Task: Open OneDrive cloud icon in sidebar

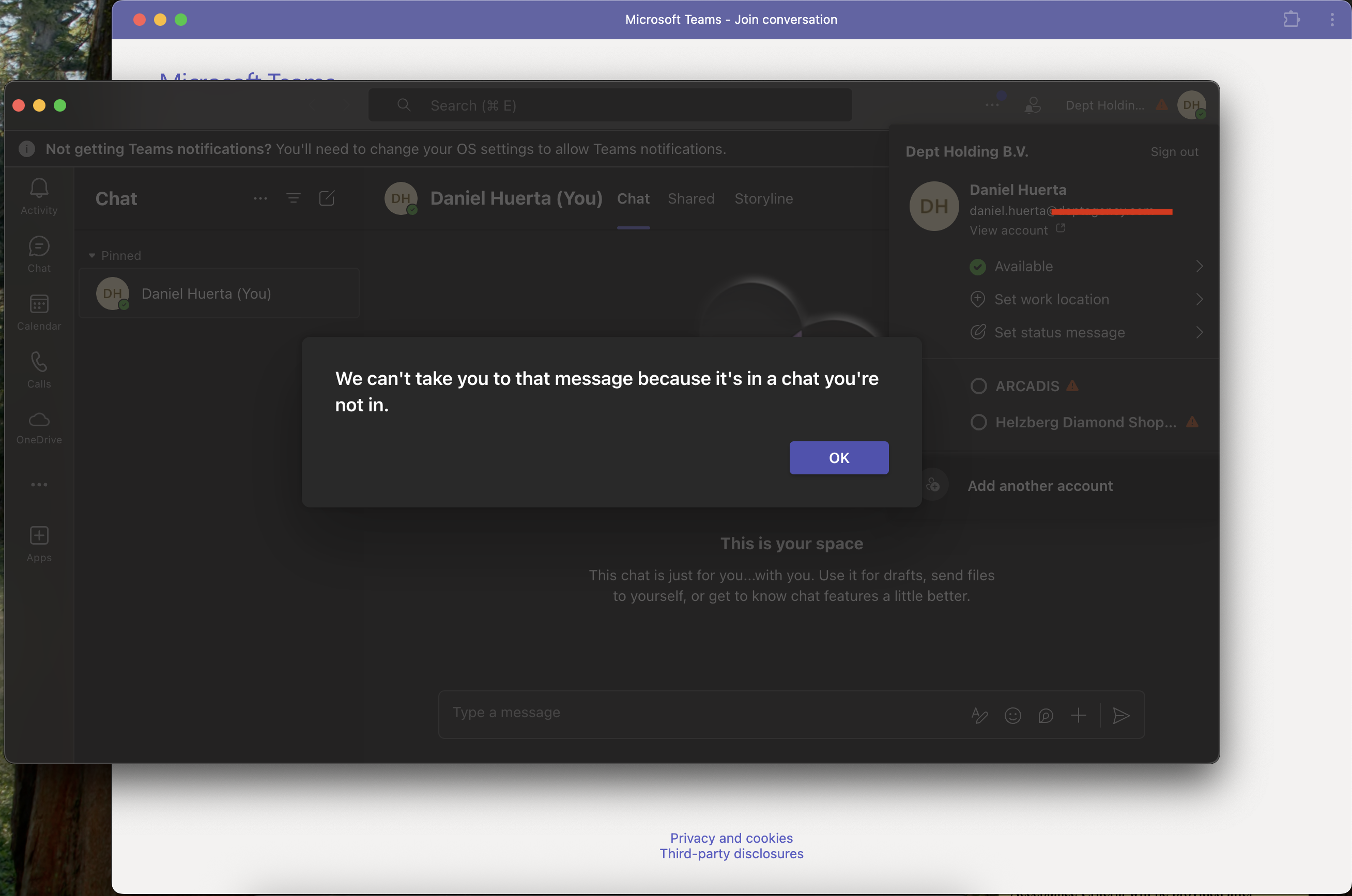Action: pyautogui.click(x=39, y=427)
